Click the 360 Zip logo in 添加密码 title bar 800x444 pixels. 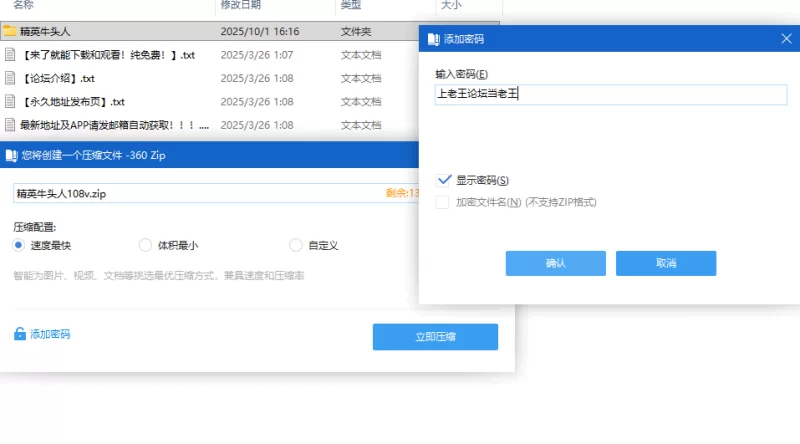point(432,39)
